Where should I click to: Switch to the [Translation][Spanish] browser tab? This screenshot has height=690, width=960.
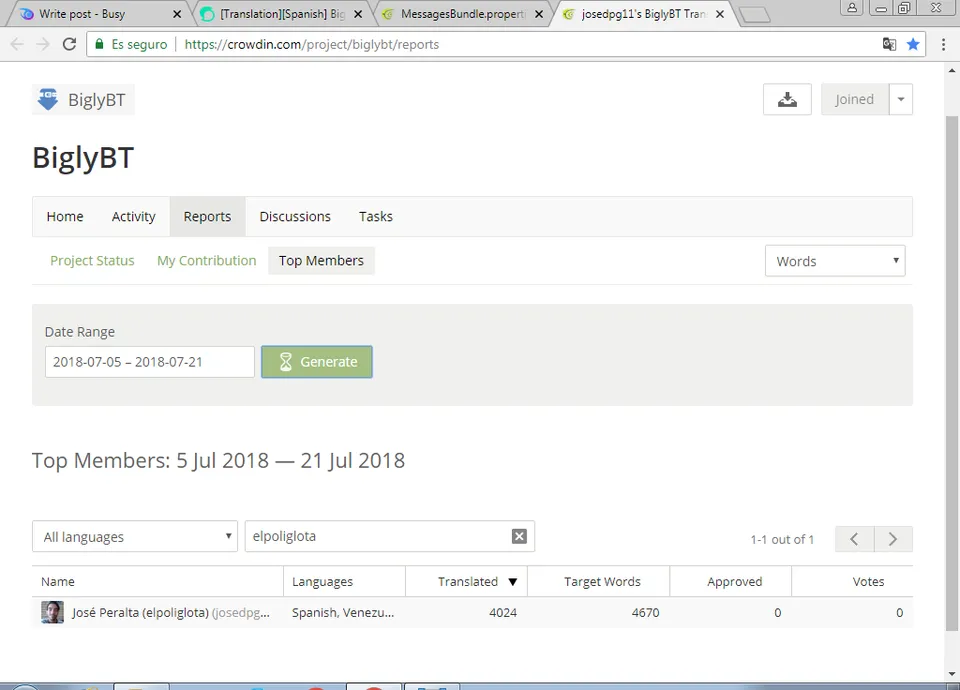point(282,13)
